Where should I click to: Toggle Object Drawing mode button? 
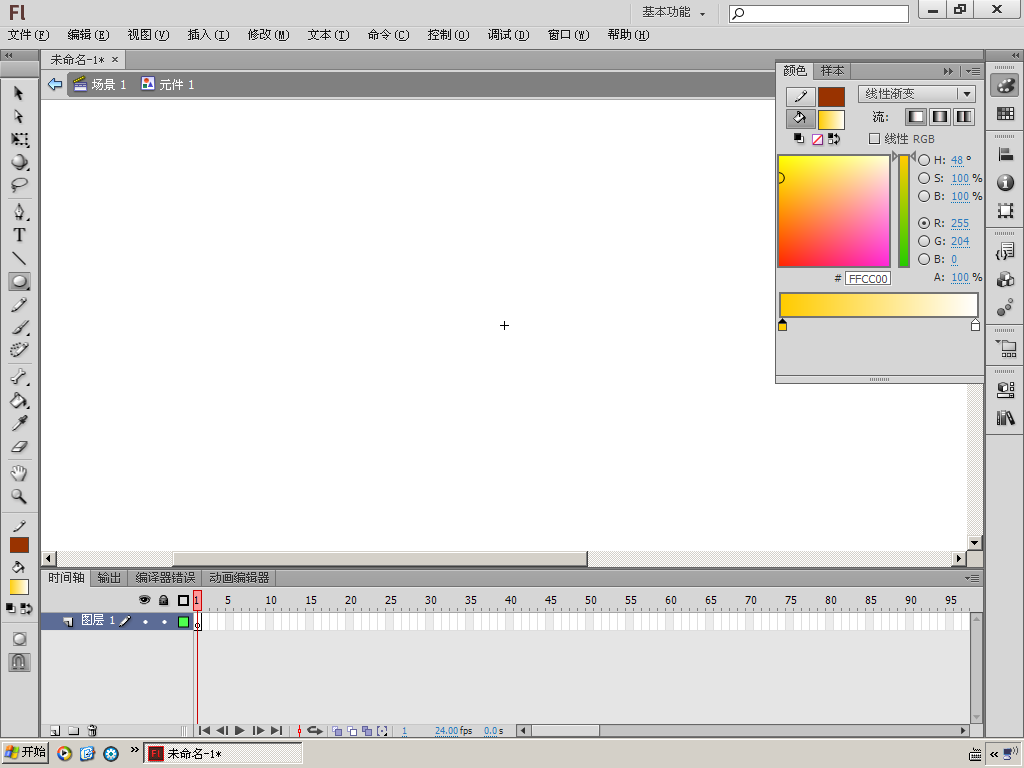[x=19, y=639]
